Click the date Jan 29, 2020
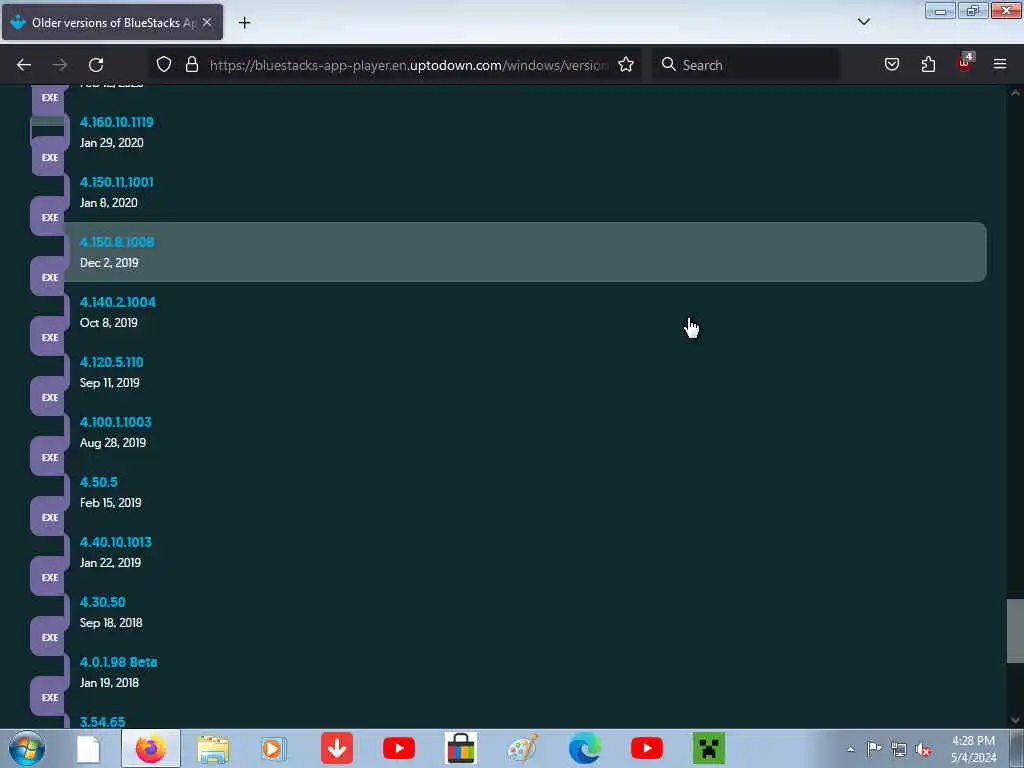 pyautogui.click(x=112, y=143)
